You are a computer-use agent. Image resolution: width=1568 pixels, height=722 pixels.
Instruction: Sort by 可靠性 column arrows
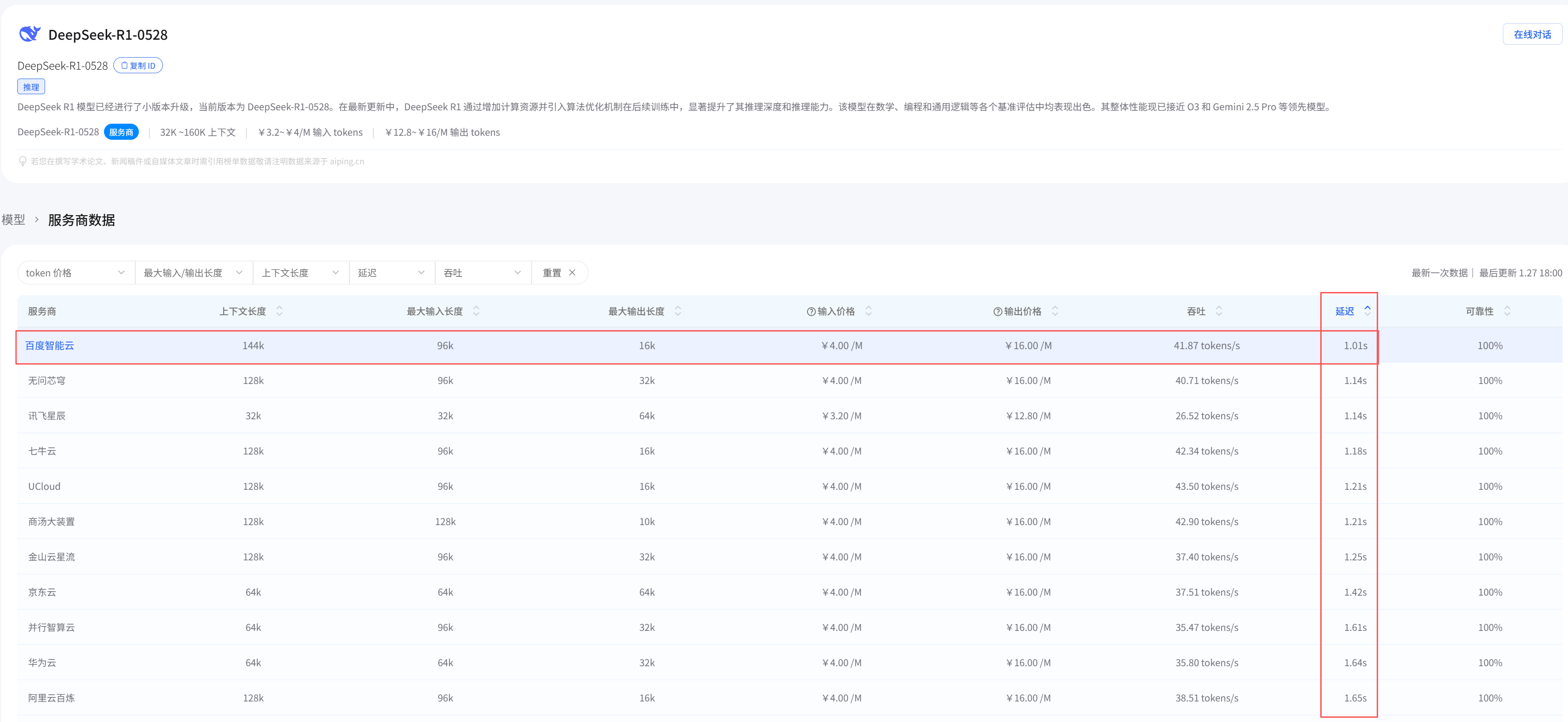pos(1507,311)
